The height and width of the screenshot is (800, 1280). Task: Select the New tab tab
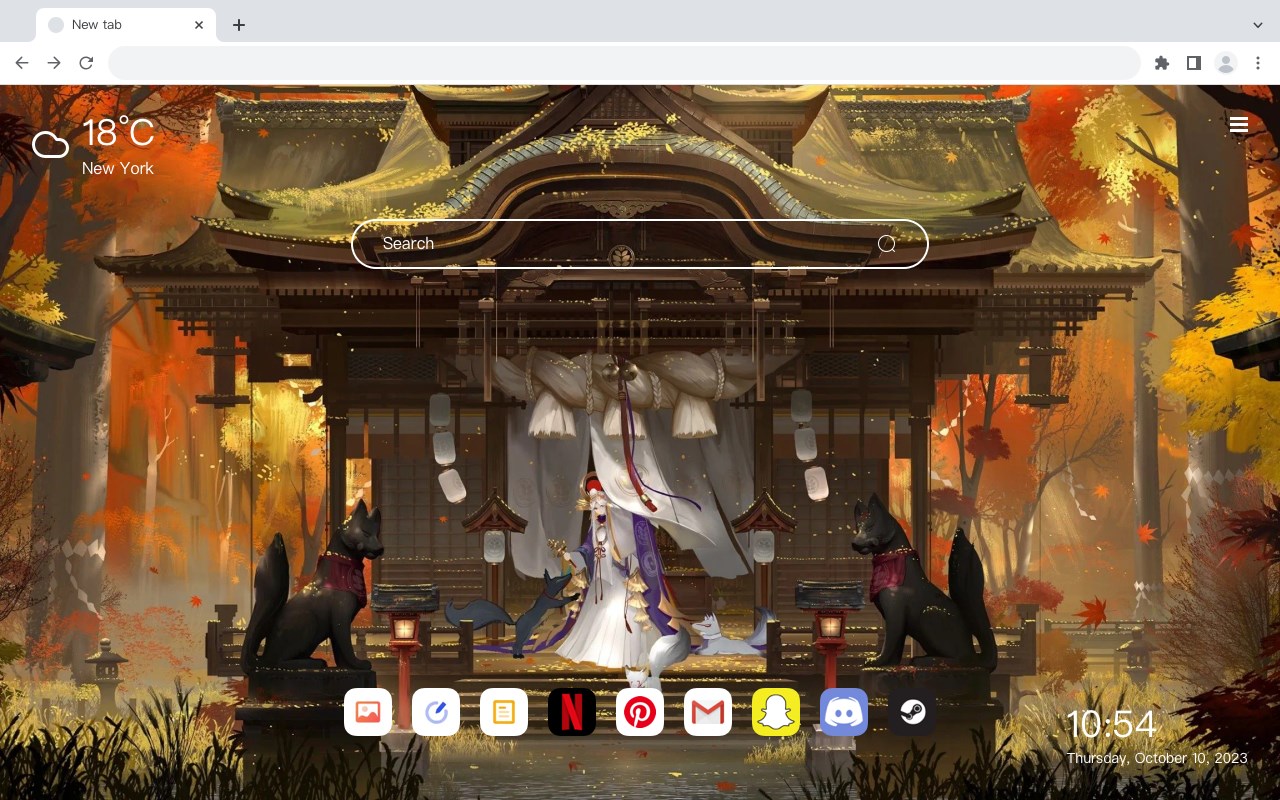pos(126,25)
